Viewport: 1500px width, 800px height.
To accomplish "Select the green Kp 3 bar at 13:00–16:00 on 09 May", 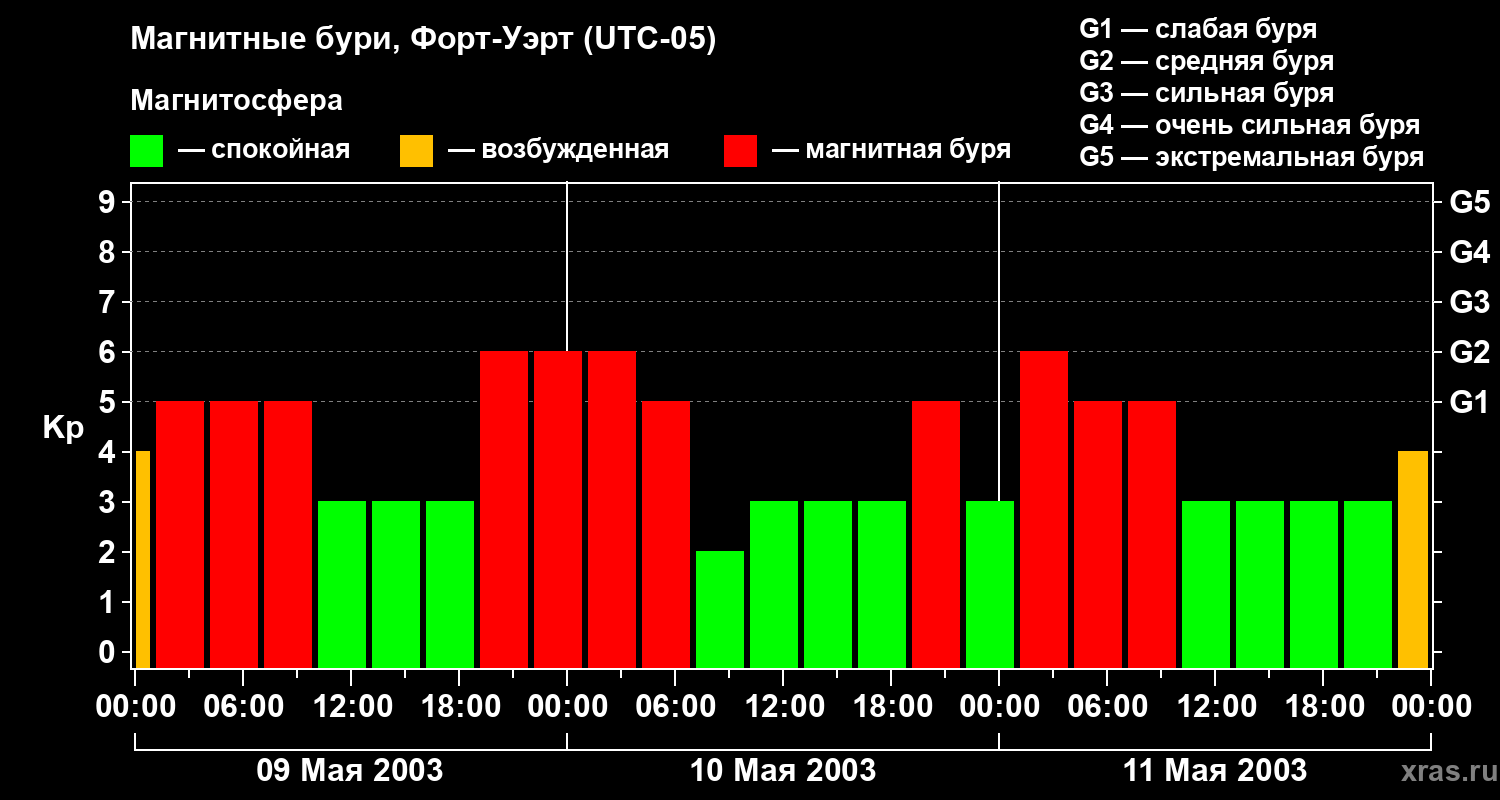I will point(396,585).
